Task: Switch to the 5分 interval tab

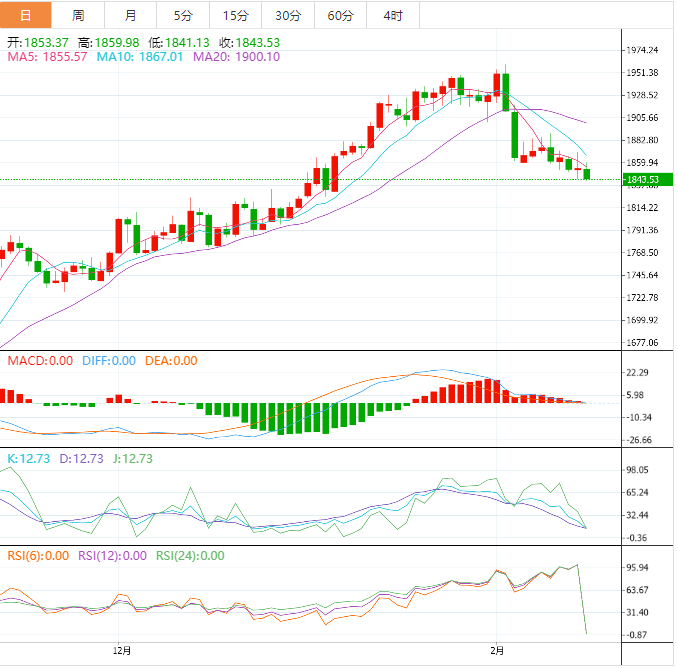Action: pos(183,15)
